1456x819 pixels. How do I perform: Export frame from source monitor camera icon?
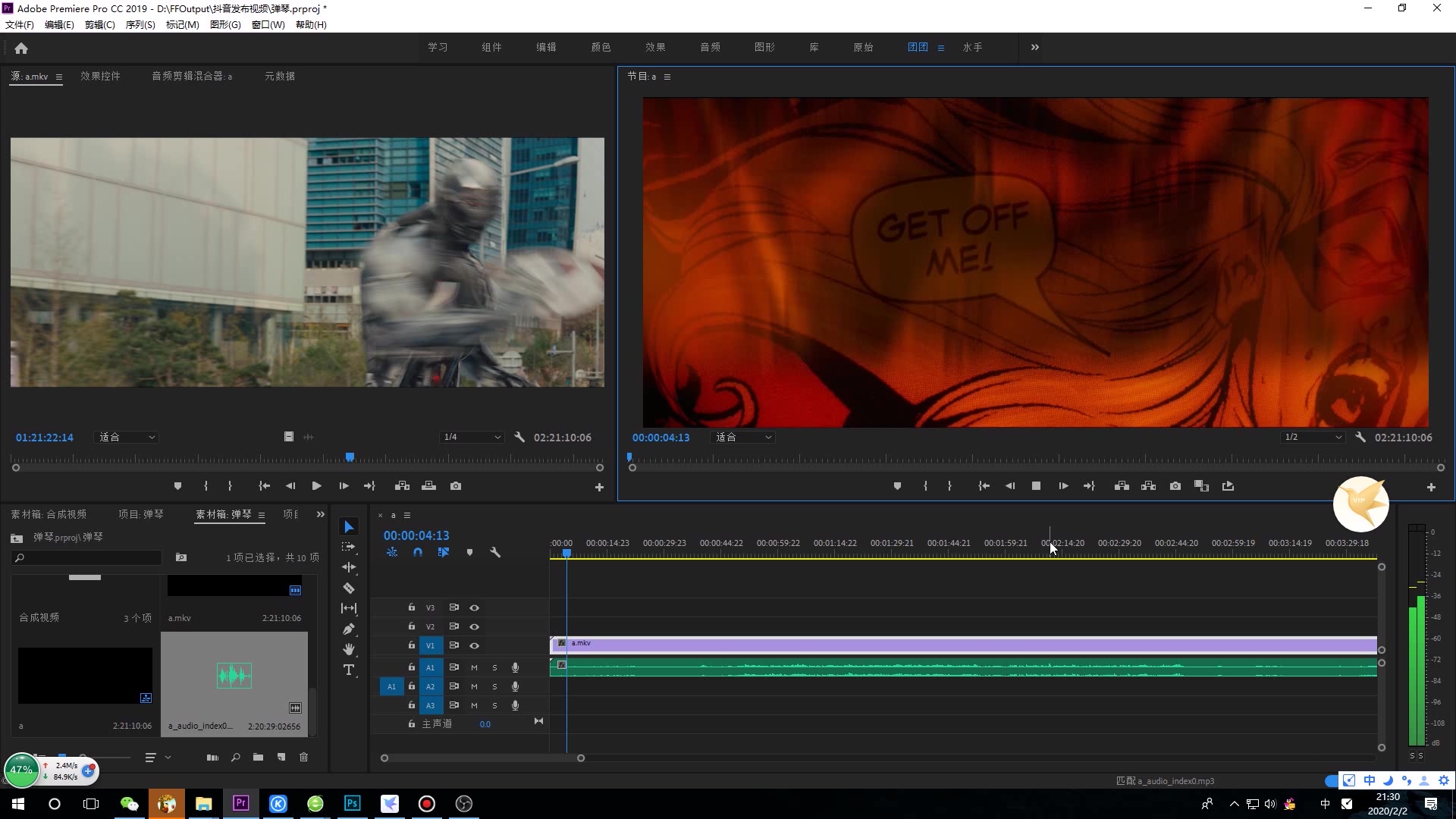[x=456, y=486]
